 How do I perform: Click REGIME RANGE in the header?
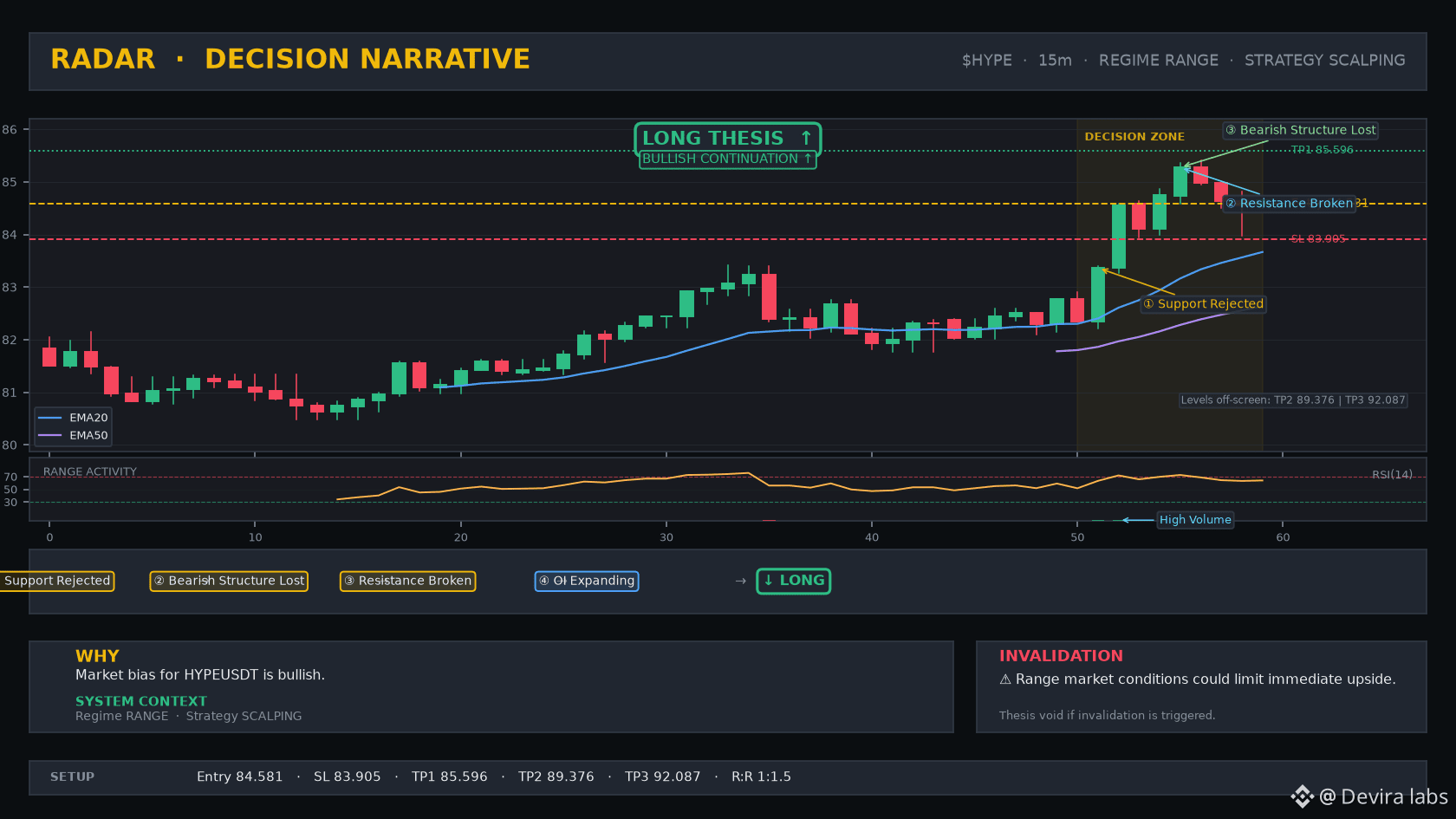pos(1159,61)
